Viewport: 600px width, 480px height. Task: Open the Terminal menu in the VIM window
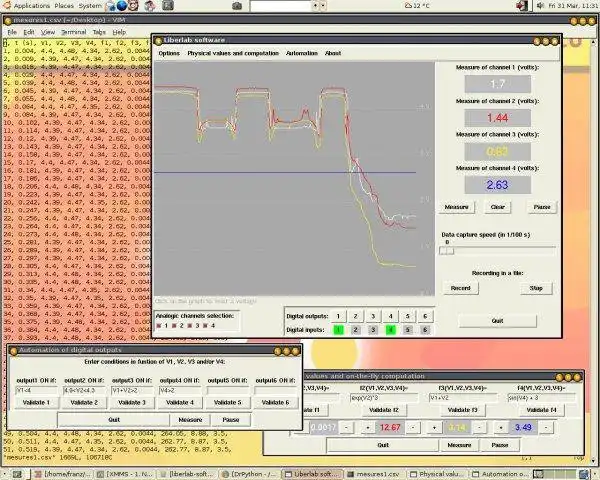73,32
